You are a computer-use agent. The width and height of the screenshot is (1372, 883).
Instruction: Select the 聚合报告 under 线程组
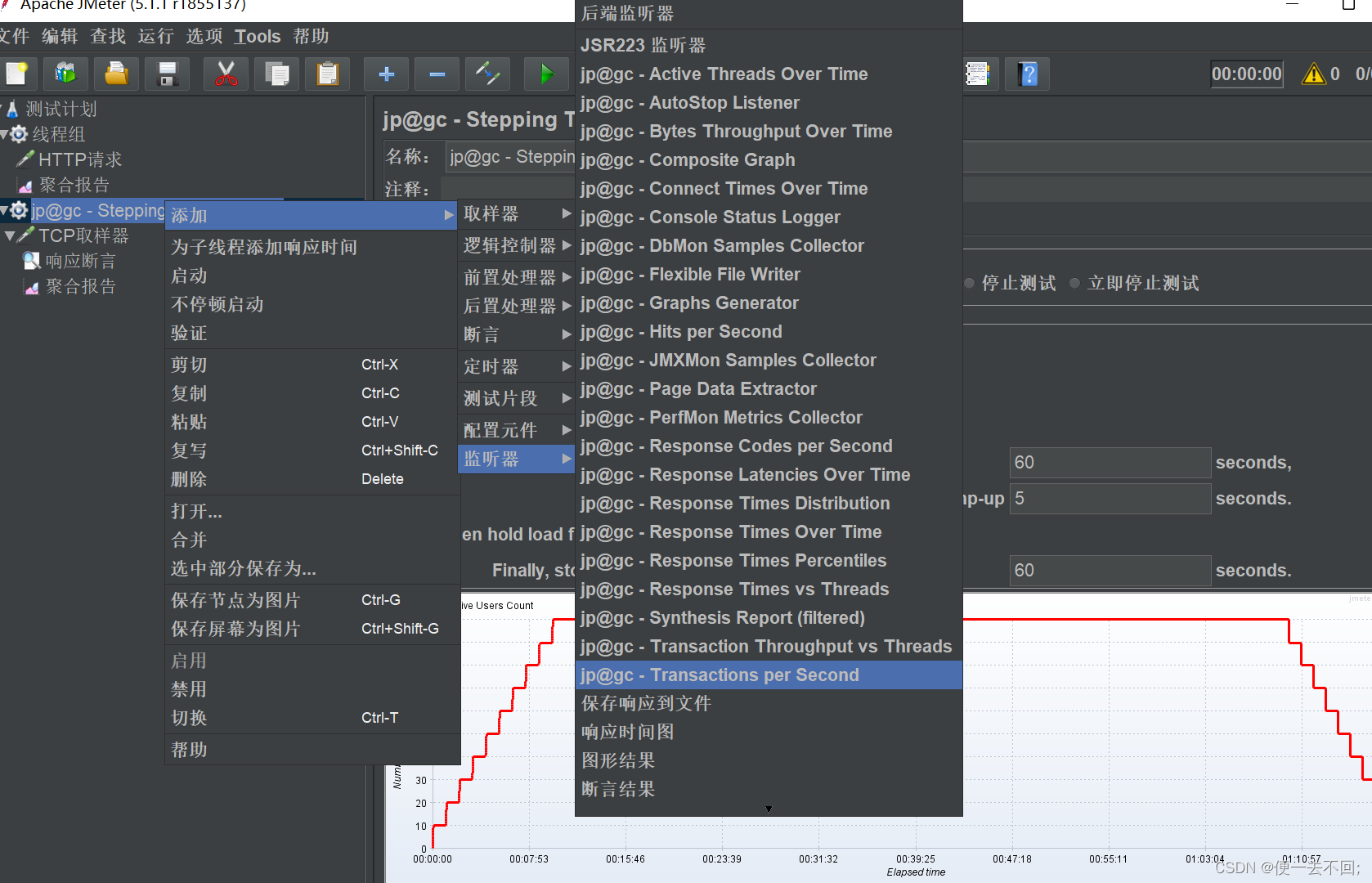(74, 185)
